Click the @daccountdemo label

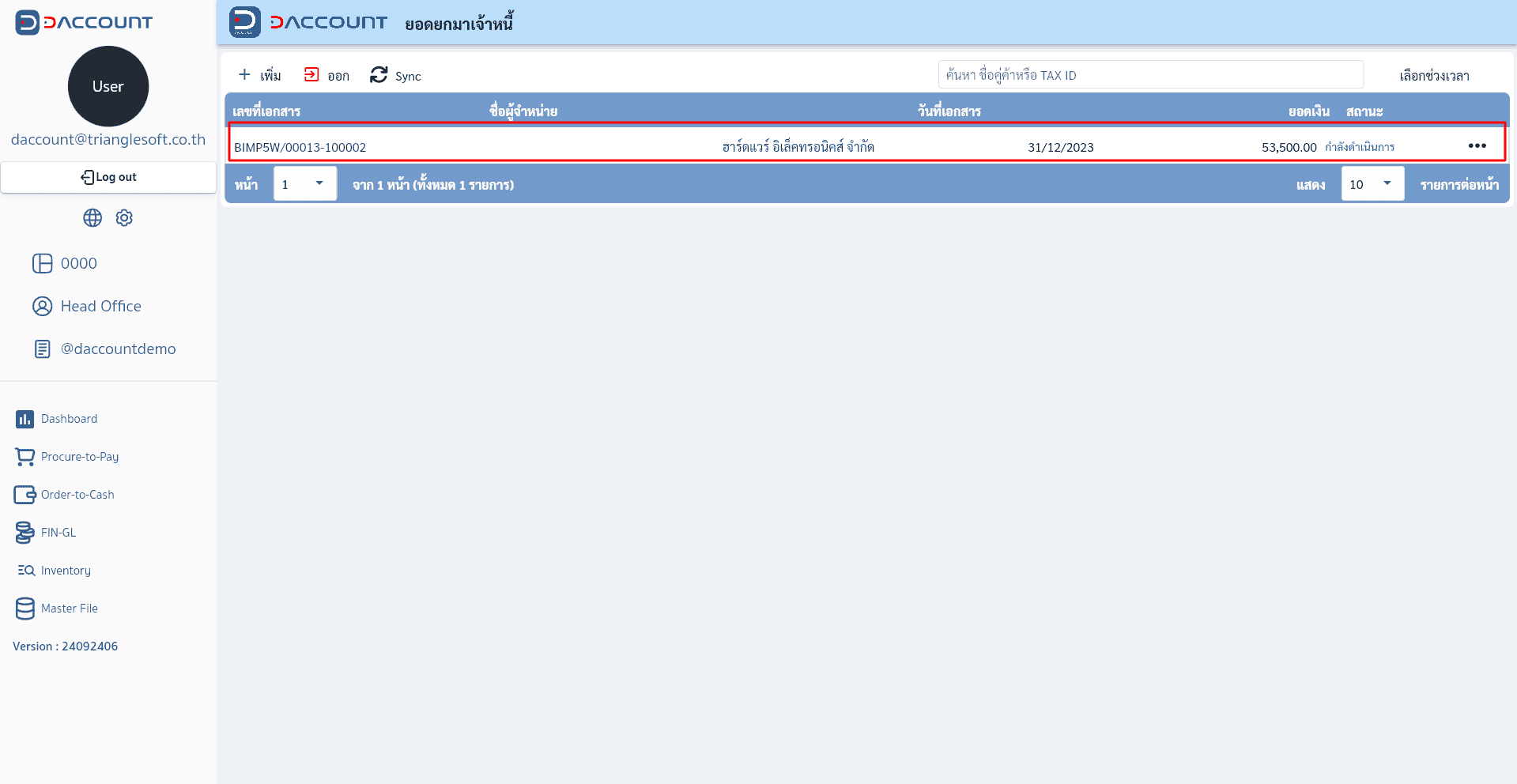point(119,349)
